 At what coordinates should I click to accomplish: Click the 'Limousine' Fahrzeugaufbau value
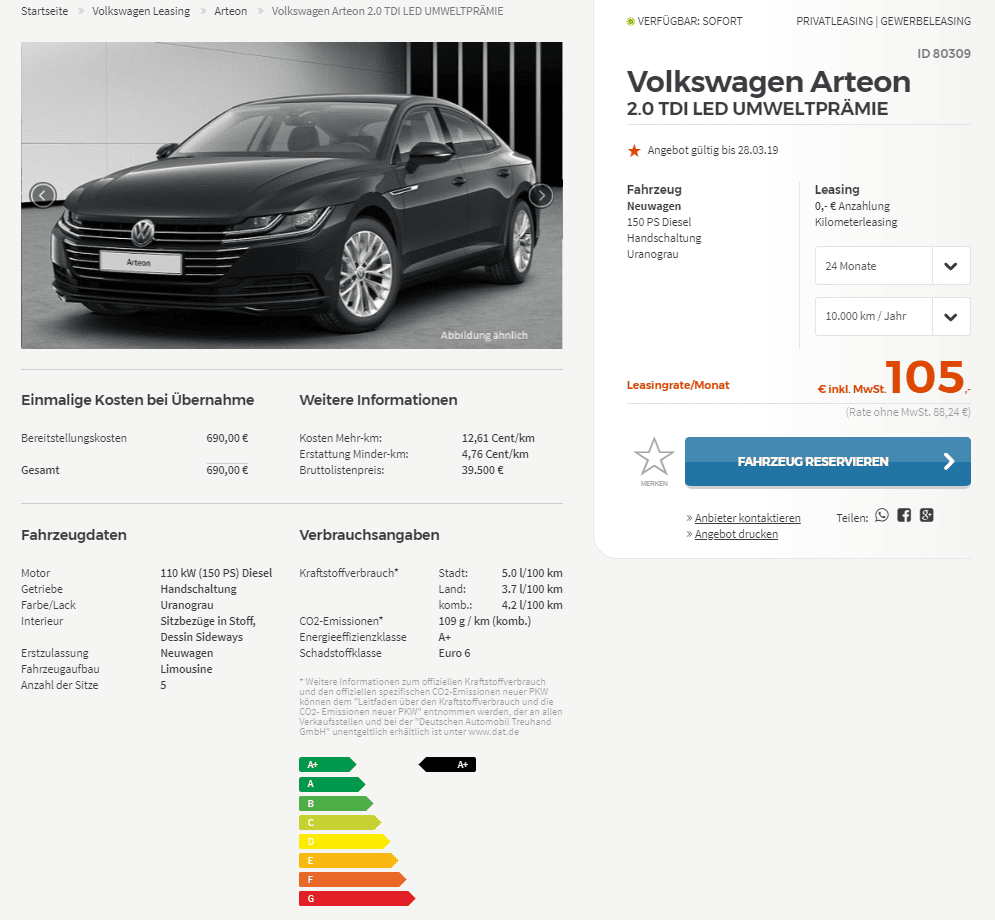point(187,669)
